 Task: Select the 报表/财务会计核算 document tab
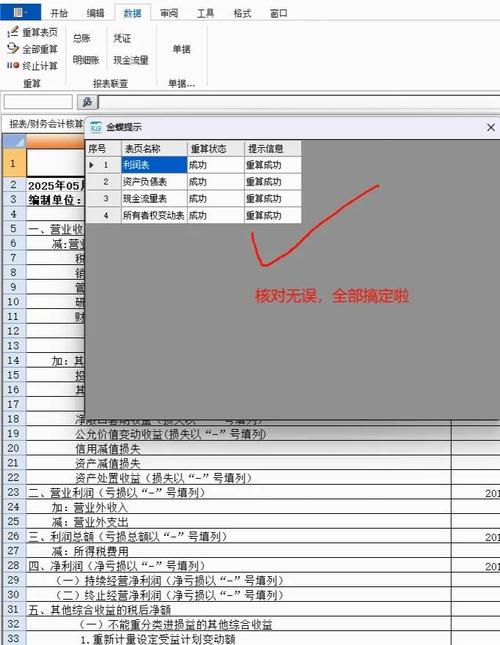pos(46,124)
